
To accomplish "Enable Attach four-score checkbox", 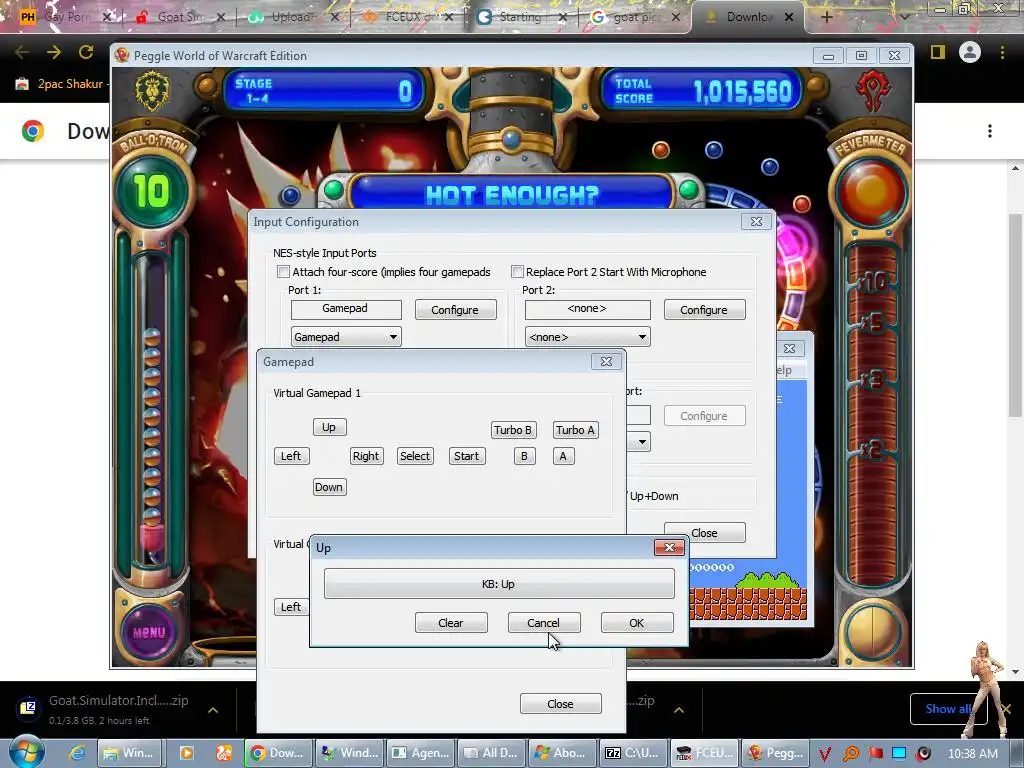I will [x=283, y=272].
